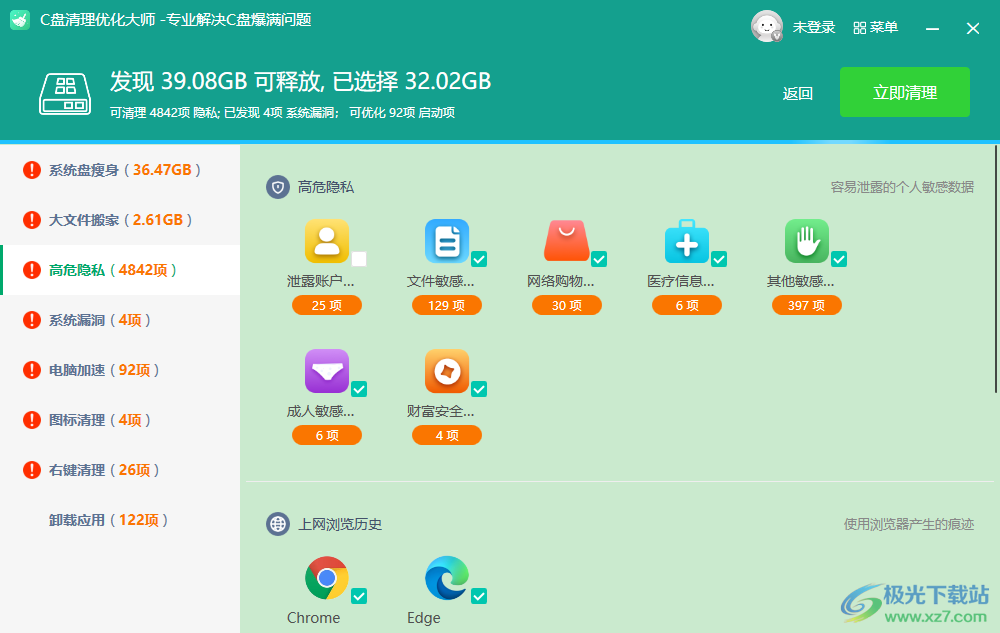Click the 返回 link

(797, 94)
